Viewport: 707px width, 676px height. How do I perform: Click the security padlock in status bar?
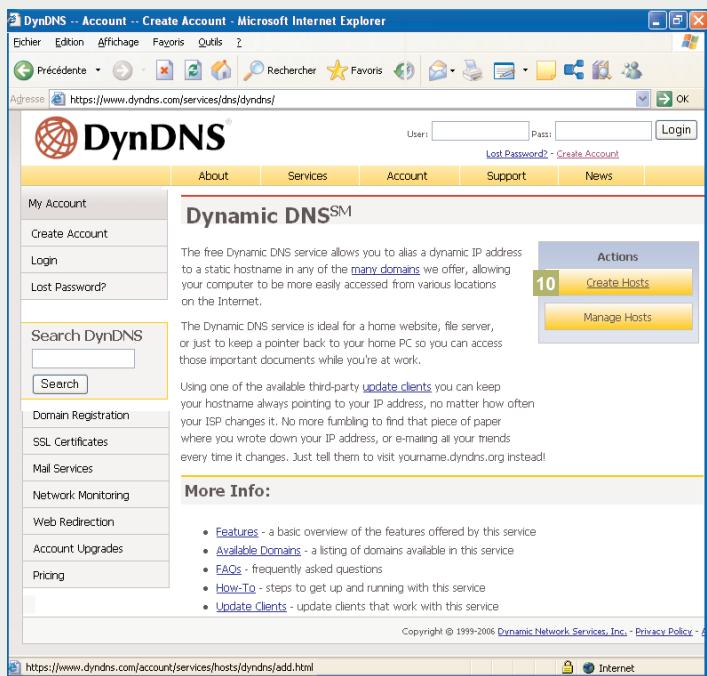pos(568,667)
